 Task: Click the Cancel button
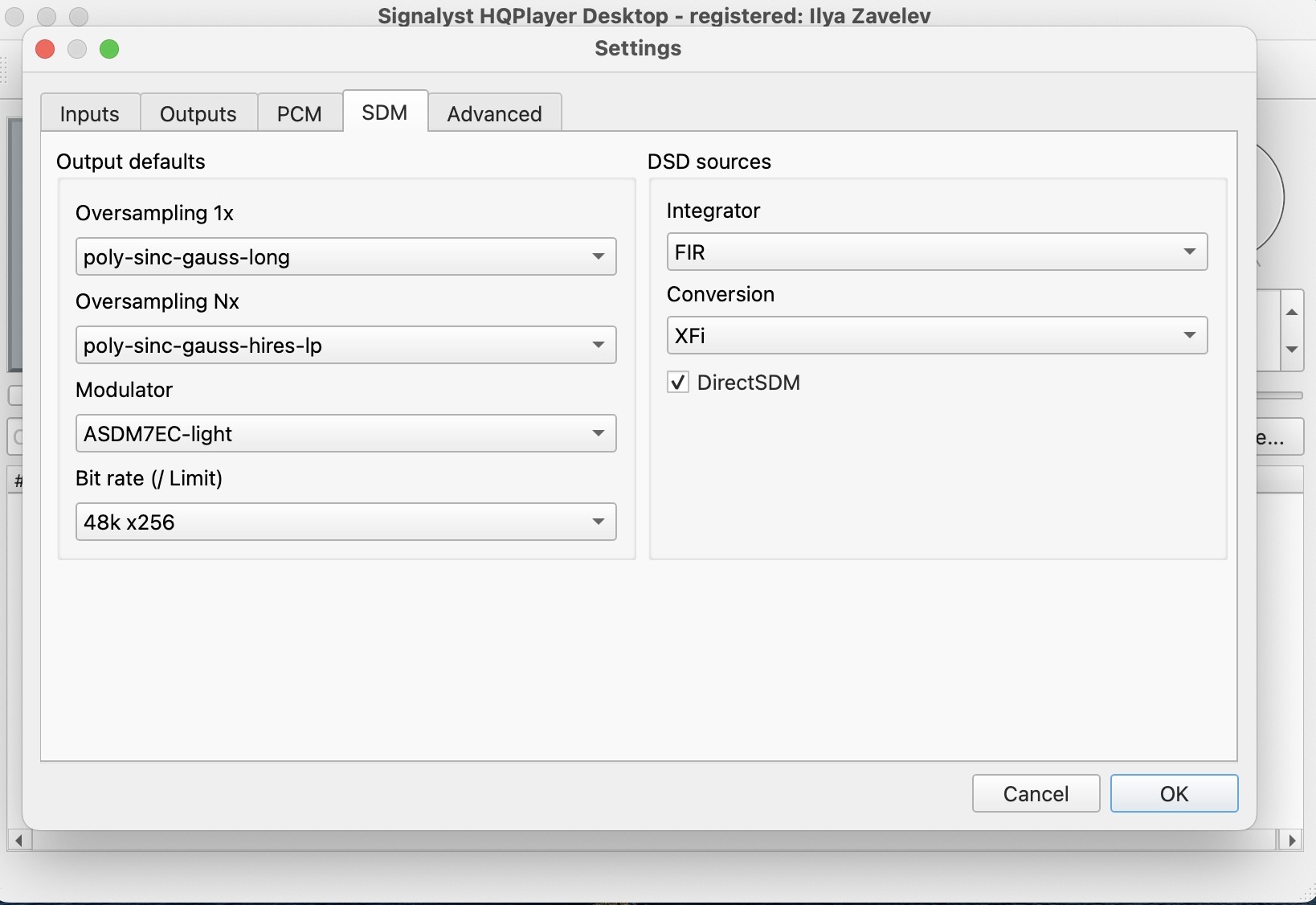coord(1036,793)
